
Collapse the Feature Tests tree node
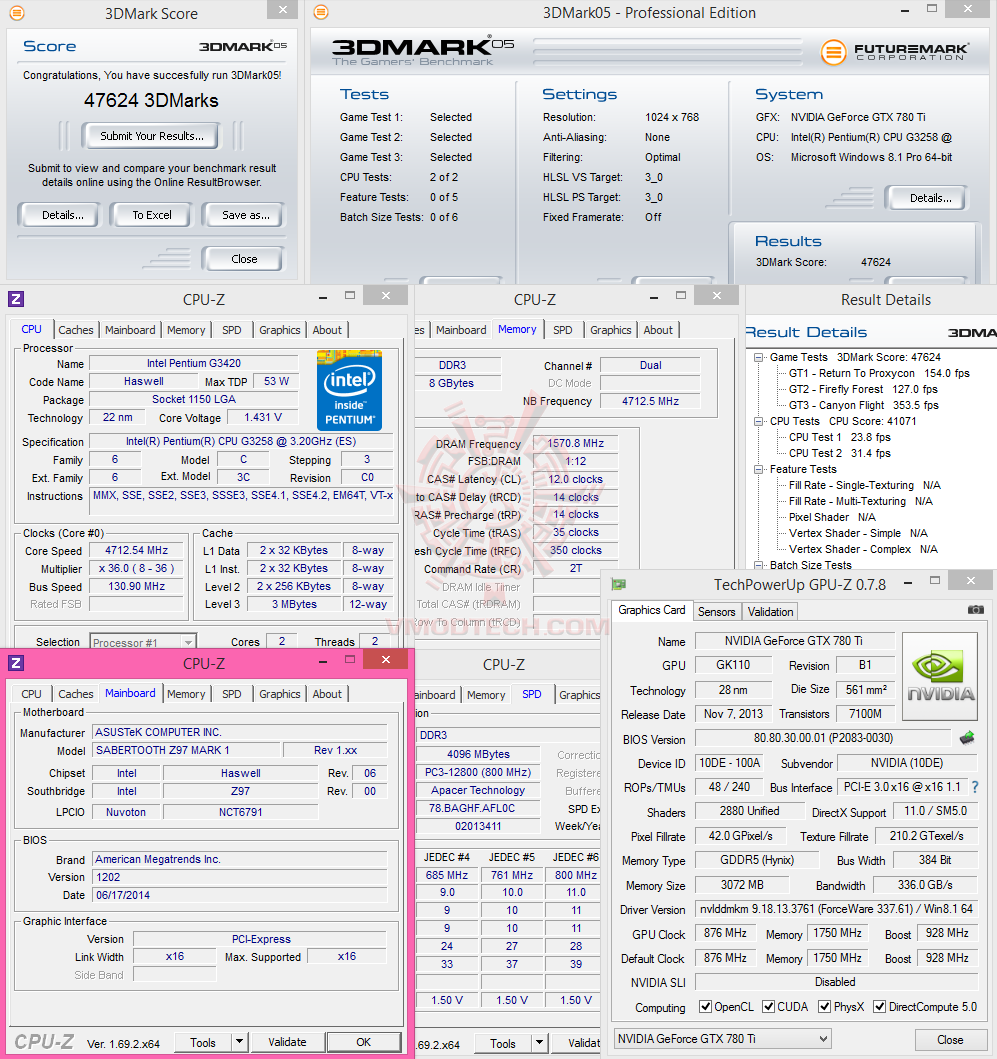759,469
